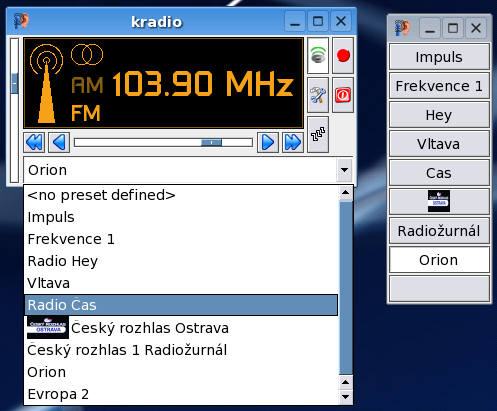Select Impuls in the dropdown list

(x=182, y=217)
